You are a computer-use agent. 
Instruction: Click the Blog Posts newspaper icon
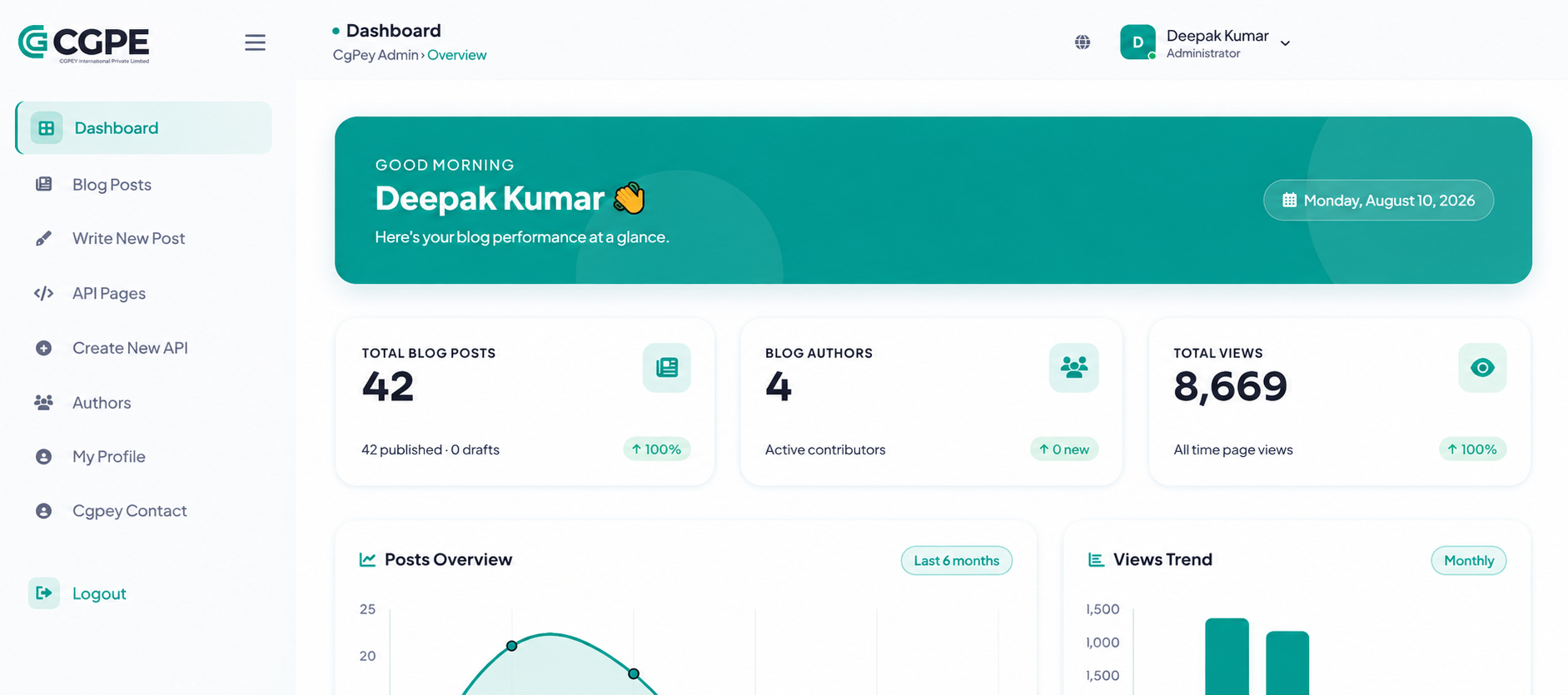44,184
